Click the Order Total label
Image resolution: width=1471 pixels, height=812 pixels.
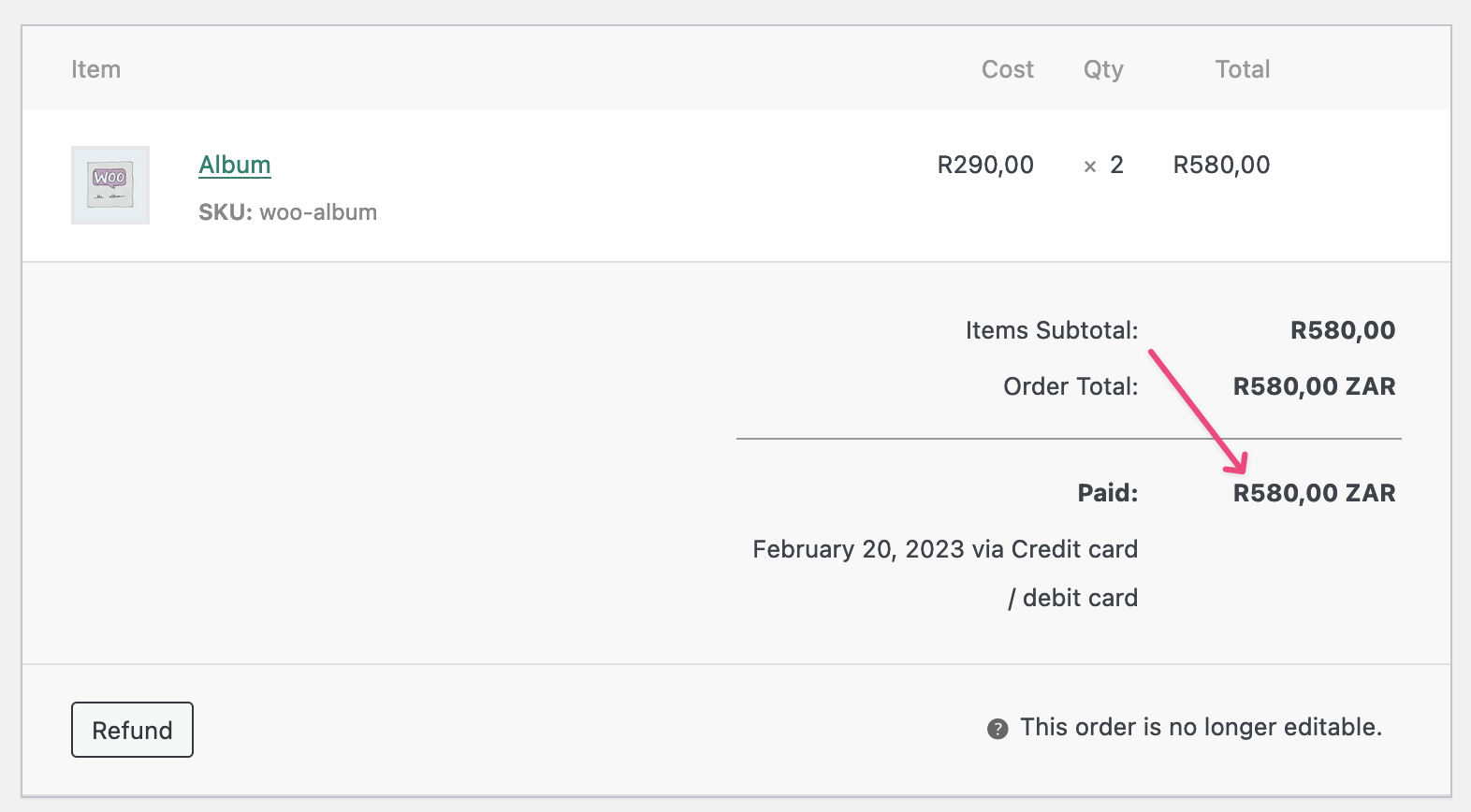click(1070, 386)
